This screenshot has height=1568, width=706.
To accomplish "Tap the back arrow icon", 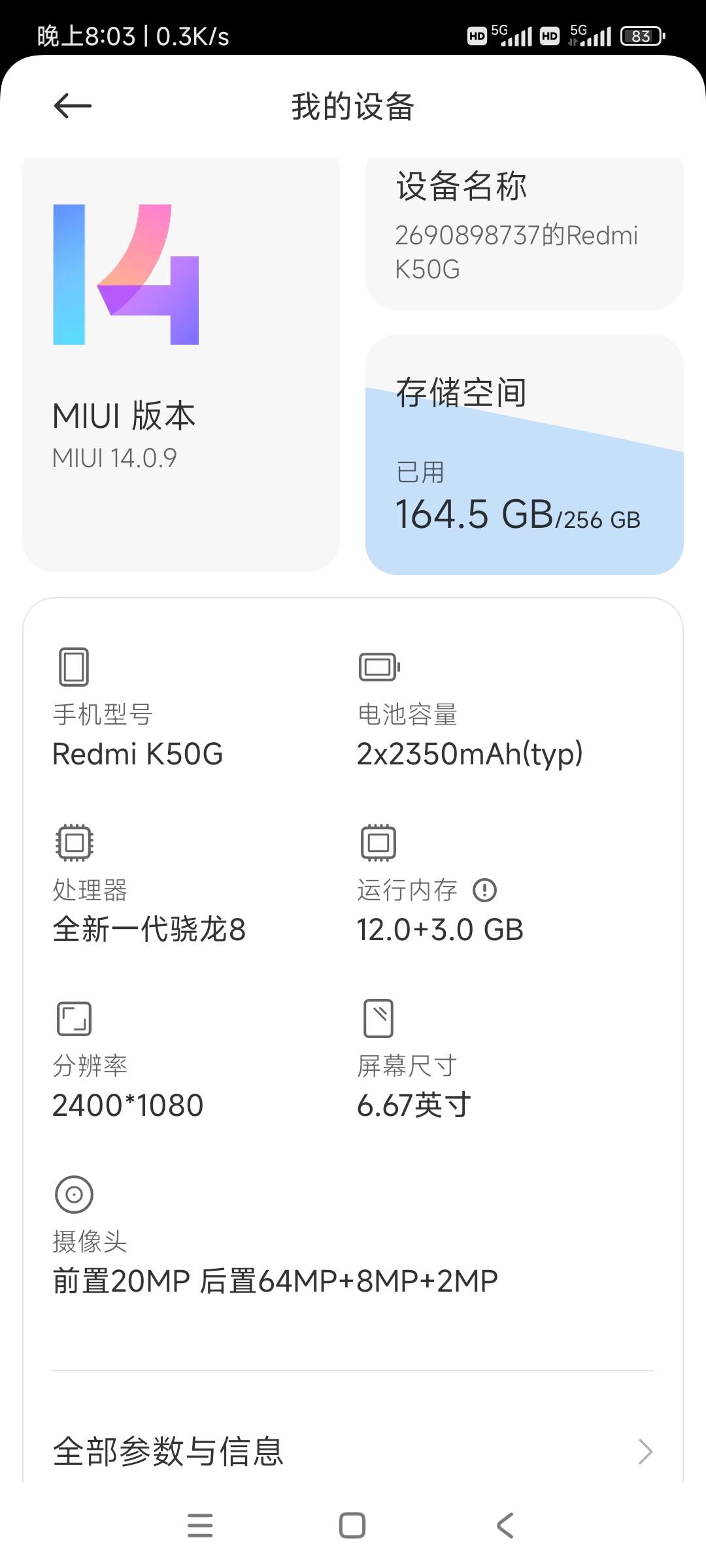I will tap(73, 106).
